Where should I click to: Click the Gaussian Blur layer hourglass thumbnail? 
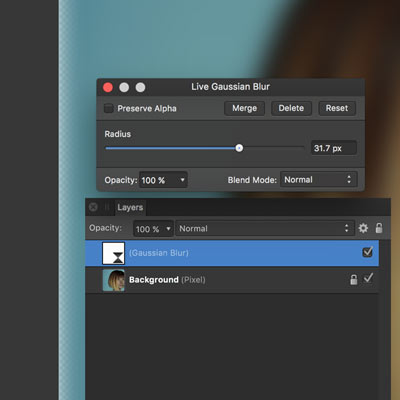[113, 253]
